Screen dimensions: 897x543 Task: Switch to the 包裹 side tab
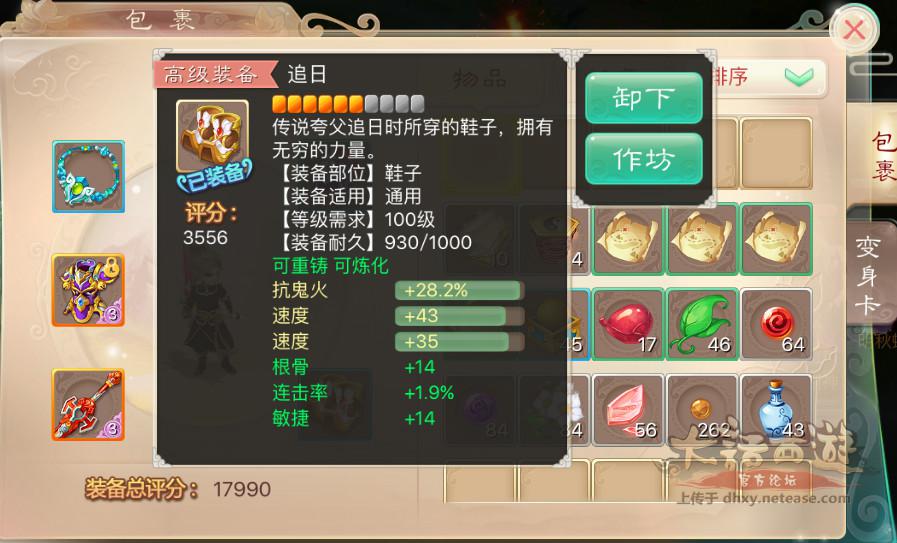(x=881, y=154)
